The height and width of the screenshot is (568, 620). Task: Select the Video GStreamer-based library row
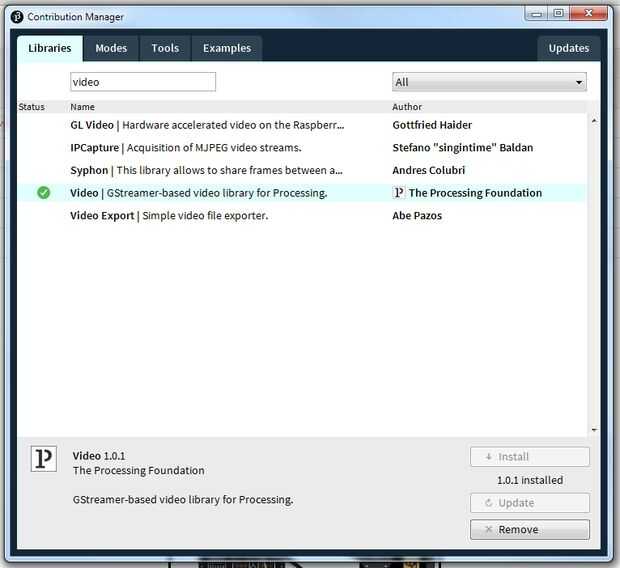[302, 193]
